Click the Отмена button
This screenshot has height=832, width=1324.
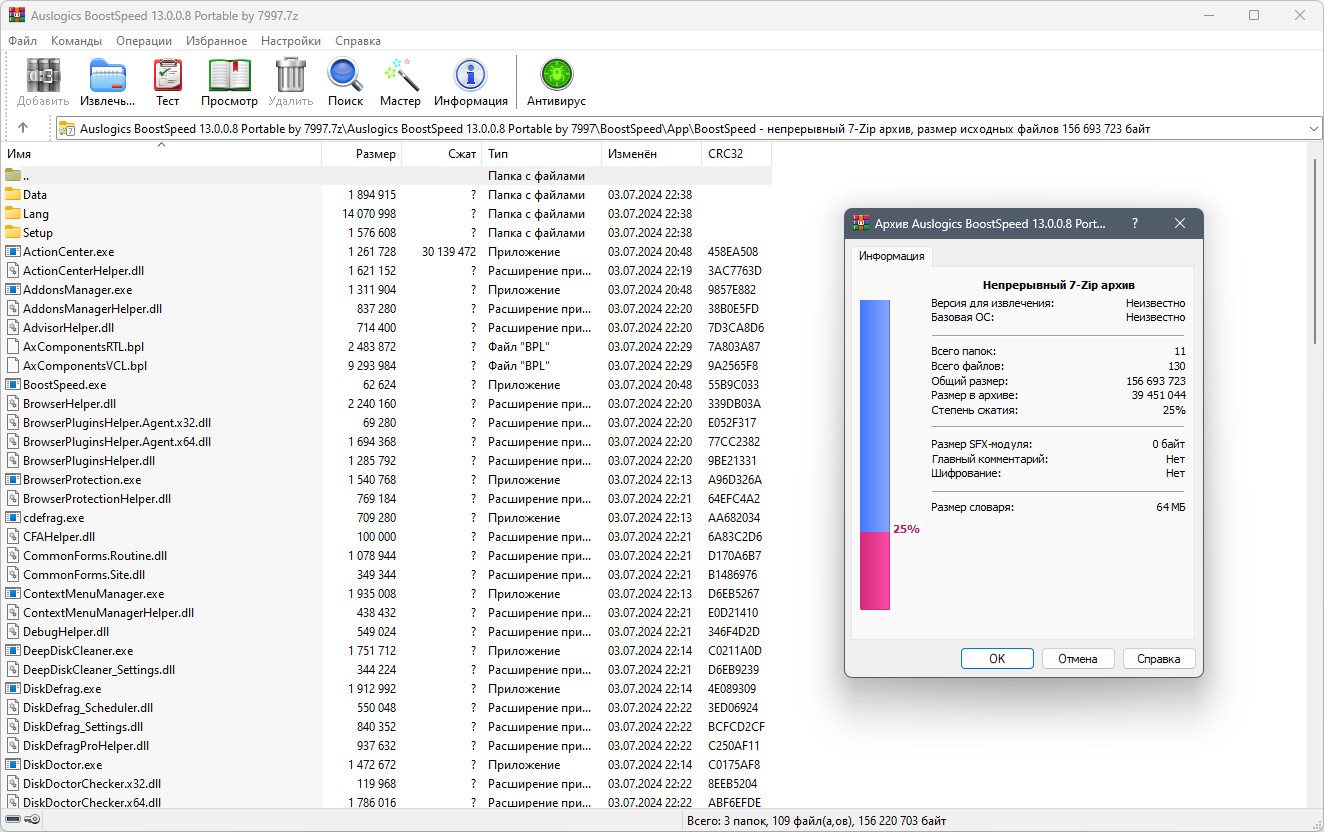click(1078, 658)
